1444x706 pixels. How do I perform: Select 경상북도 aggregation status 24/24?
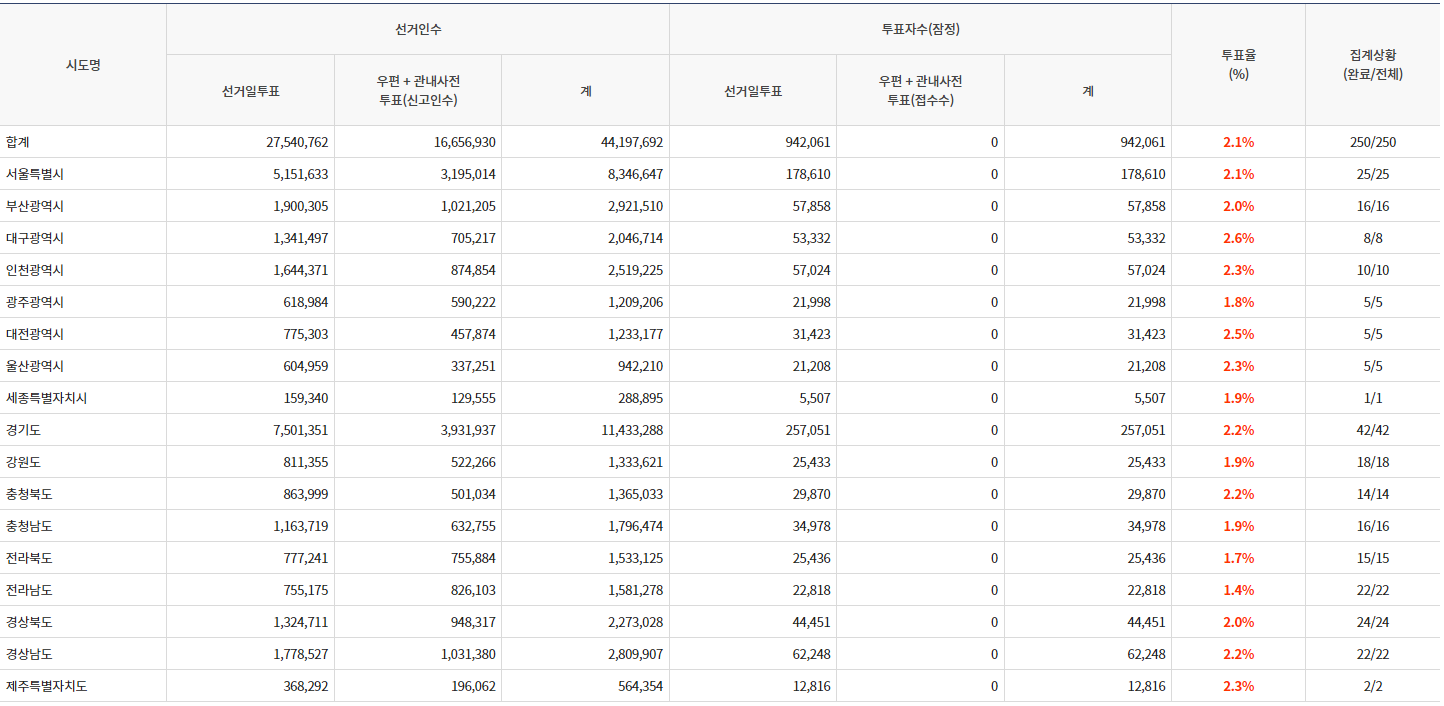1372,622
